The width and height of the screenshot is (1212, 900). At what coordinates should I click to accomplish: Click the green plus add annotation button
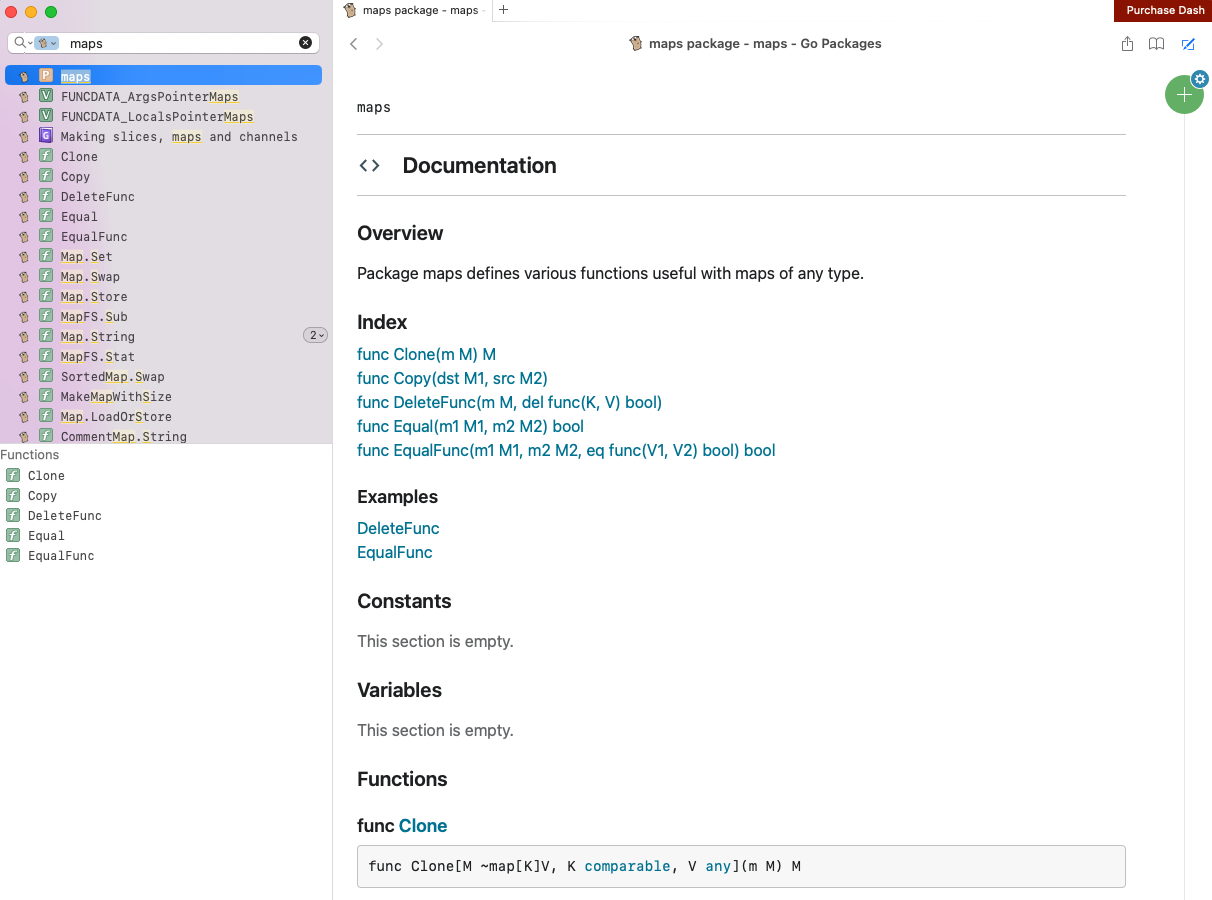click(x=1184, y=95)
